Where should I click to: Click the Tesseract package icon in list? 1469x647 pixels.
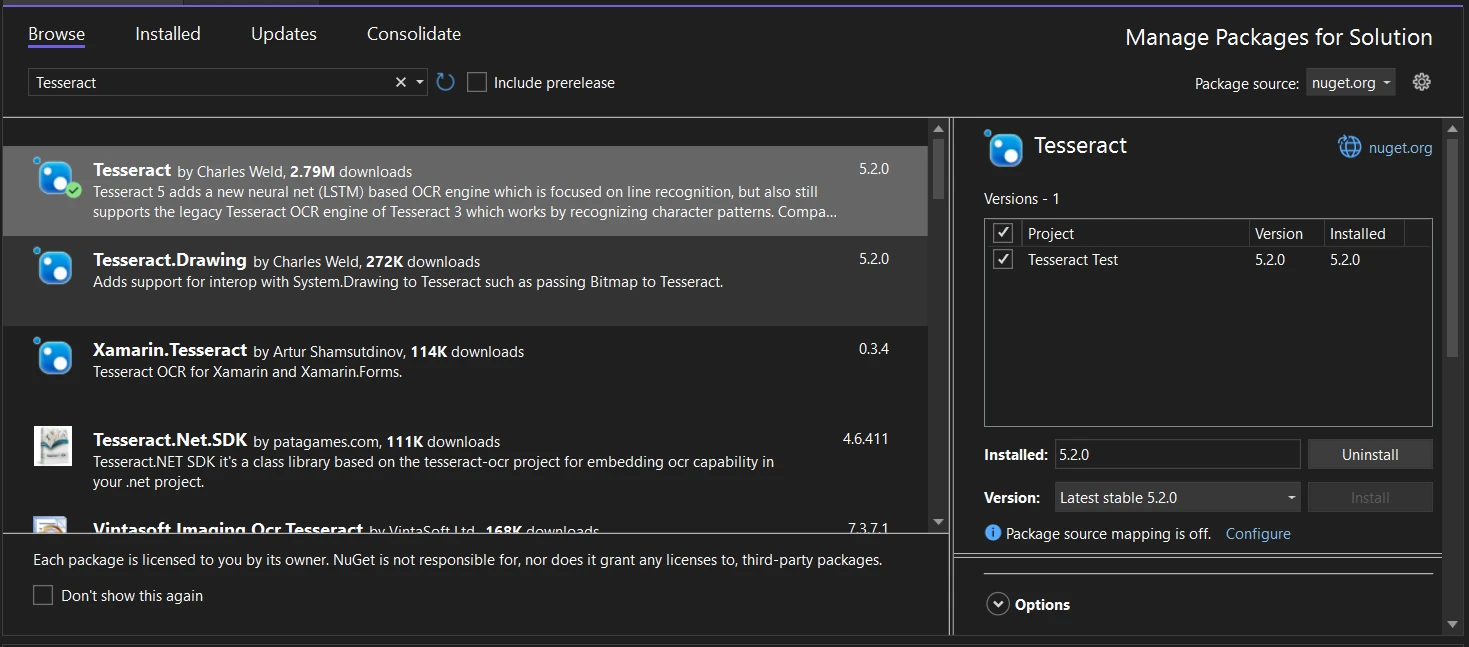click(x=55, y=178)
